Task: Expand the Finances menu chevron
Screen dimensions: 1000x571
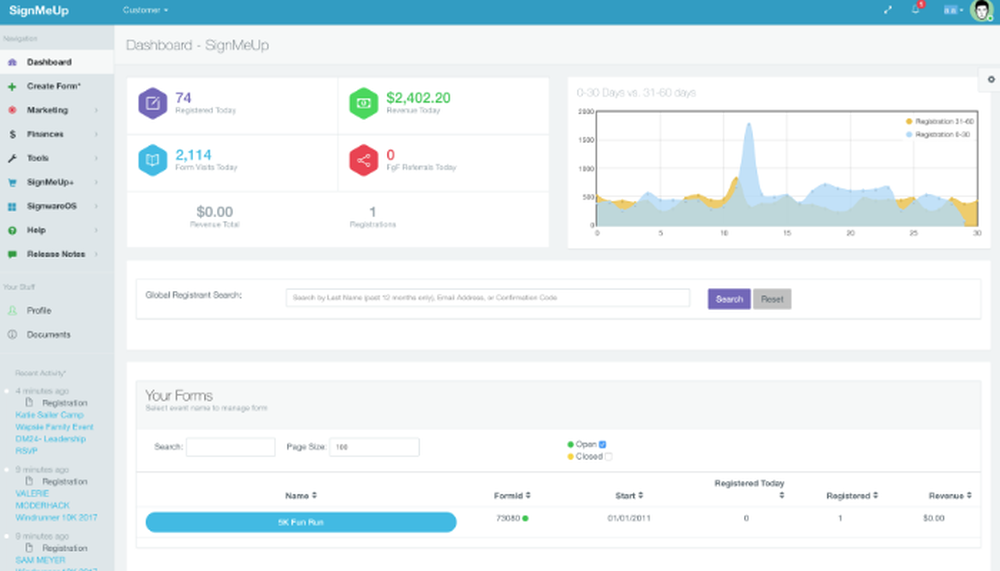Action: pos(96,135)
